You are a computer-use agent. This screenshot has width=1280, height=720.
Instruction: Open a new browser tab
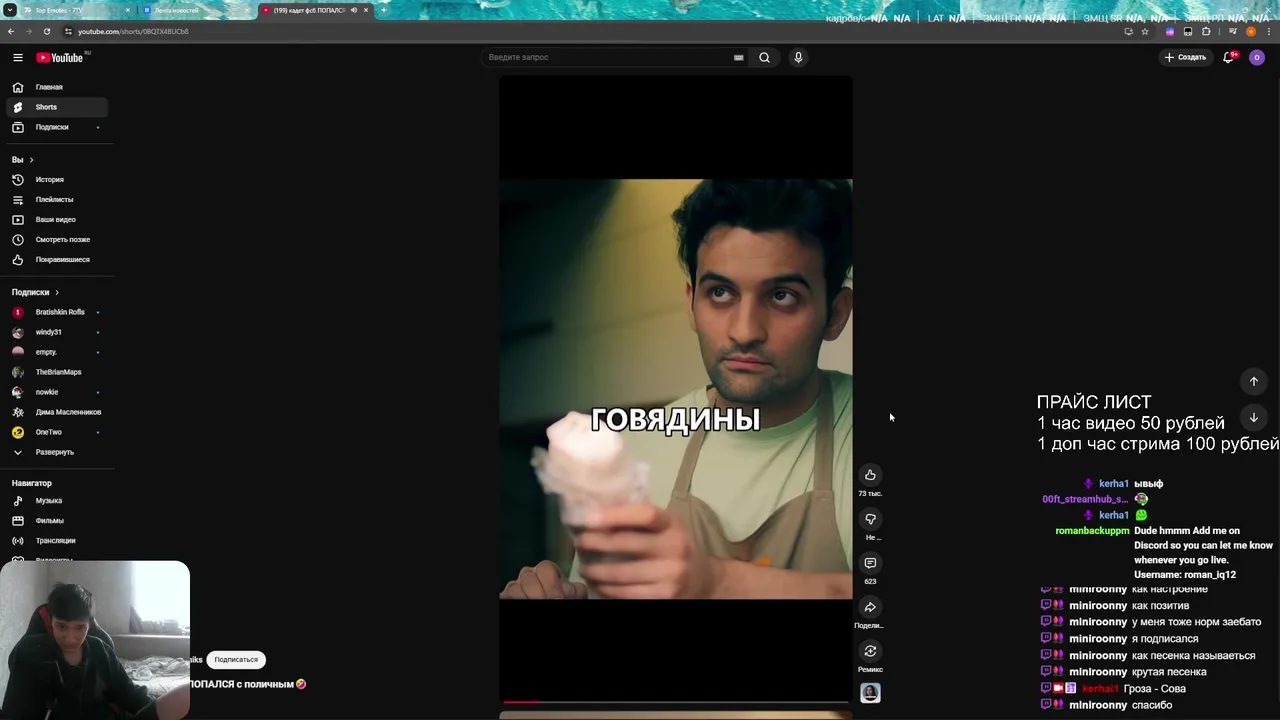[383, 10]
